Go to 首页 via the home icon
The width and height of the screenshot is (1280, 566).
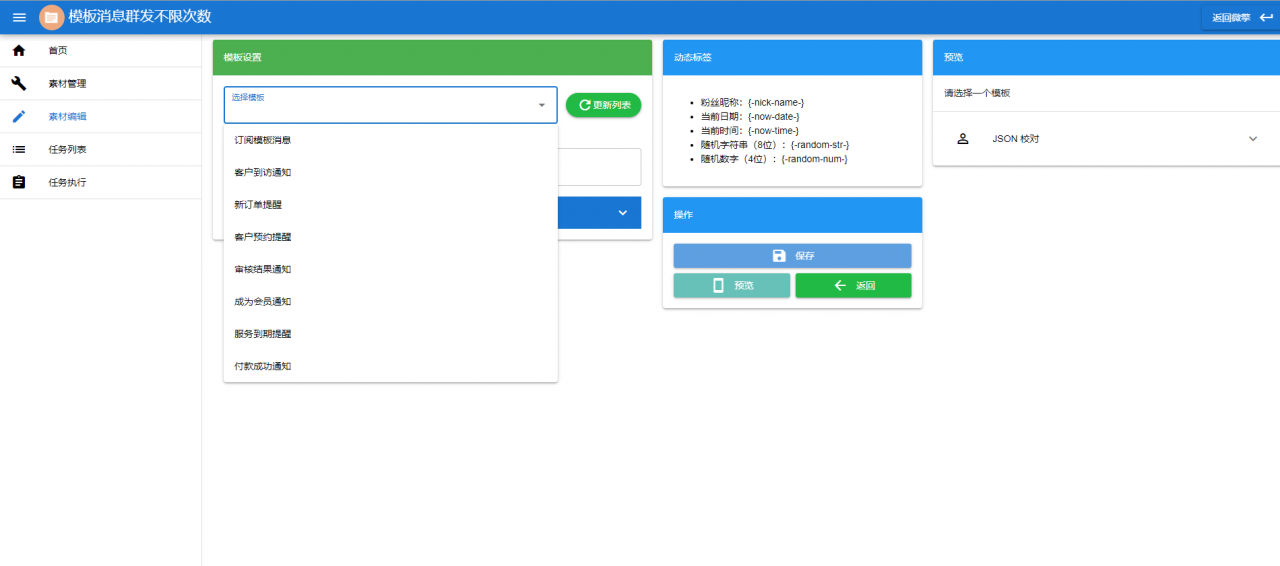click(x=18, y=50)
